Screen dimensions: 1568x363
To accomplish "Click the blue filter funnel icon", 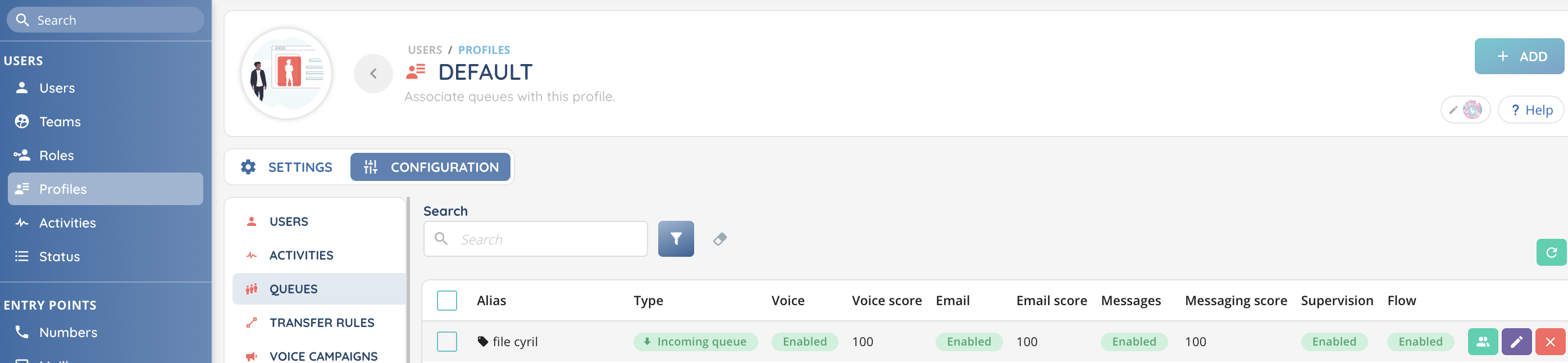I will click(x=676, y=239).
